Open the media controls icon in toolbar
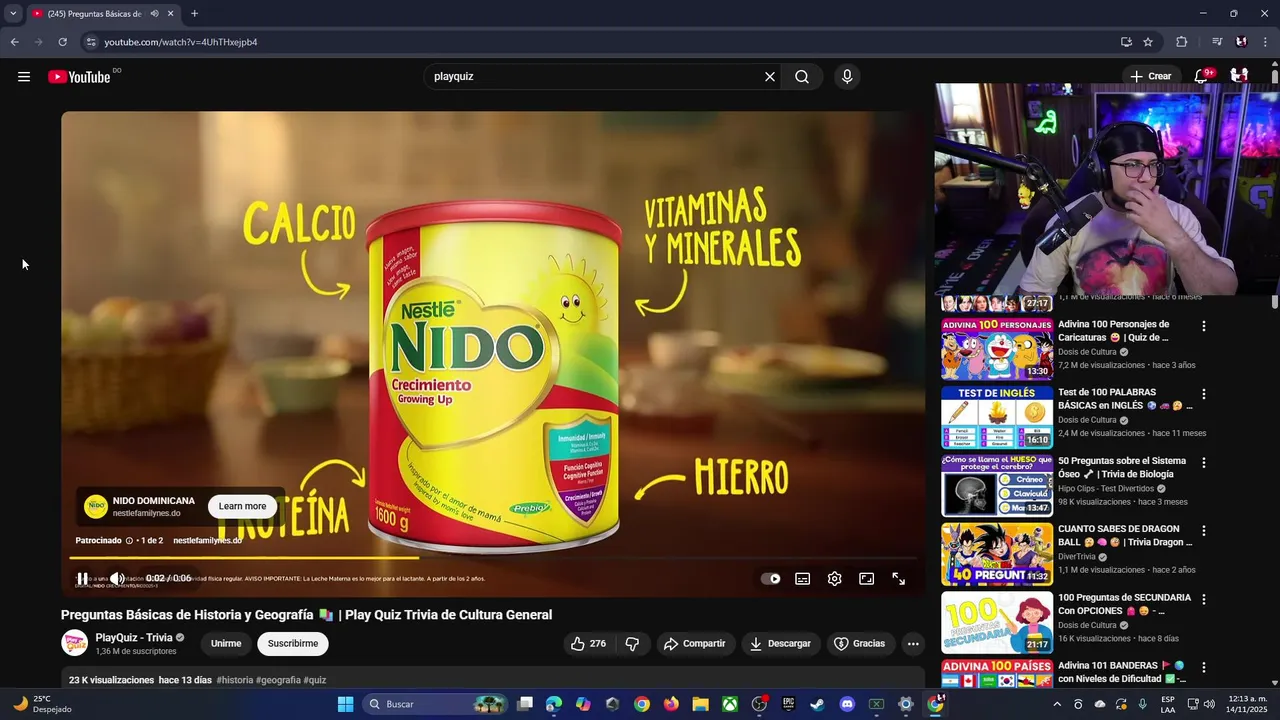The image size is (1280, 720). [1217, 42]
